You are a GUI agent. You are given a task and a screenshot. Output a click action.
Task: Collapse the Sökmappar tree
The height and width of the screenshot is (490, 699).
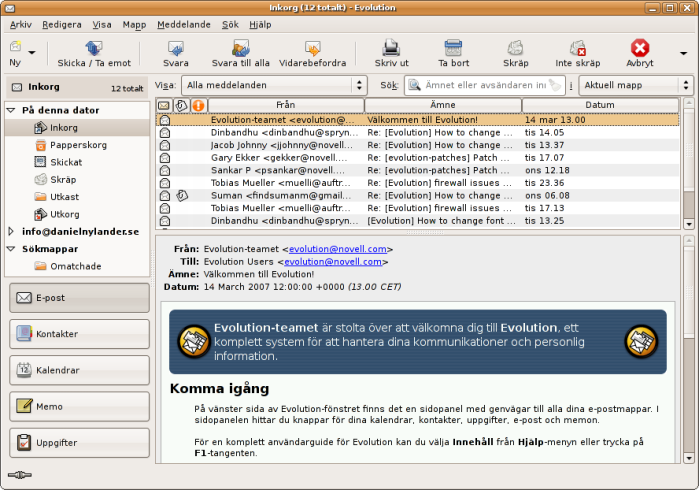(x=11, y=249)
